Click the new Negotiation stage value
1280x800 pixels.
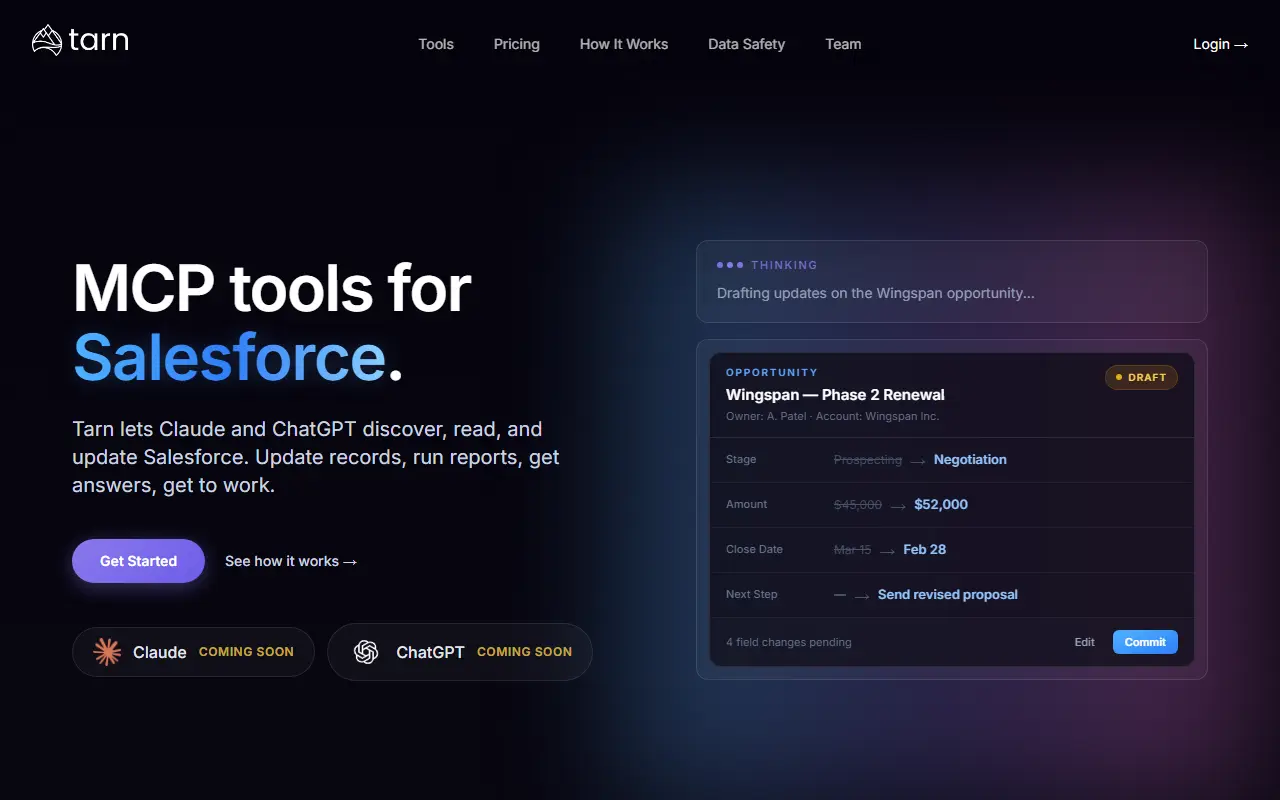click(x=970, y=460)
